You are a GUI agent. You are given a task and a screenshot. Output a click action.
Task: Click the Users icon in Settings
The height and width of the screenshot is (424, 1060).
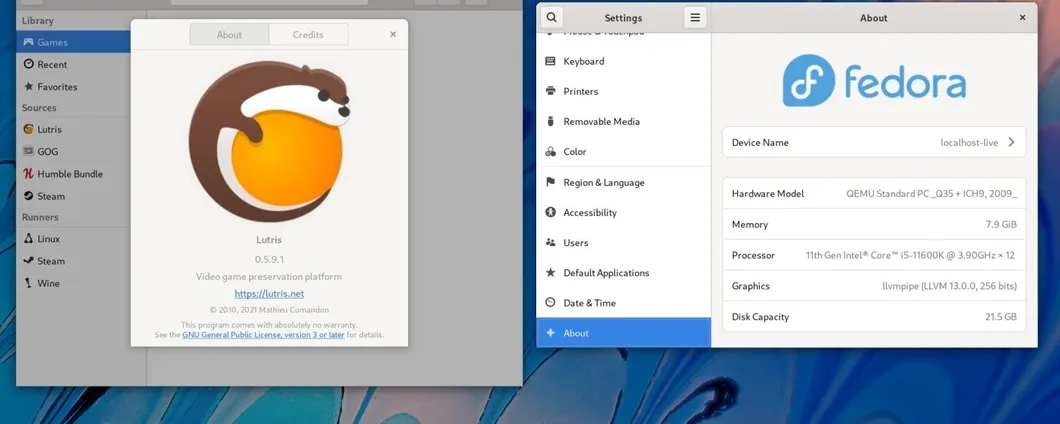pyautogui.click(x=550, y=242)
